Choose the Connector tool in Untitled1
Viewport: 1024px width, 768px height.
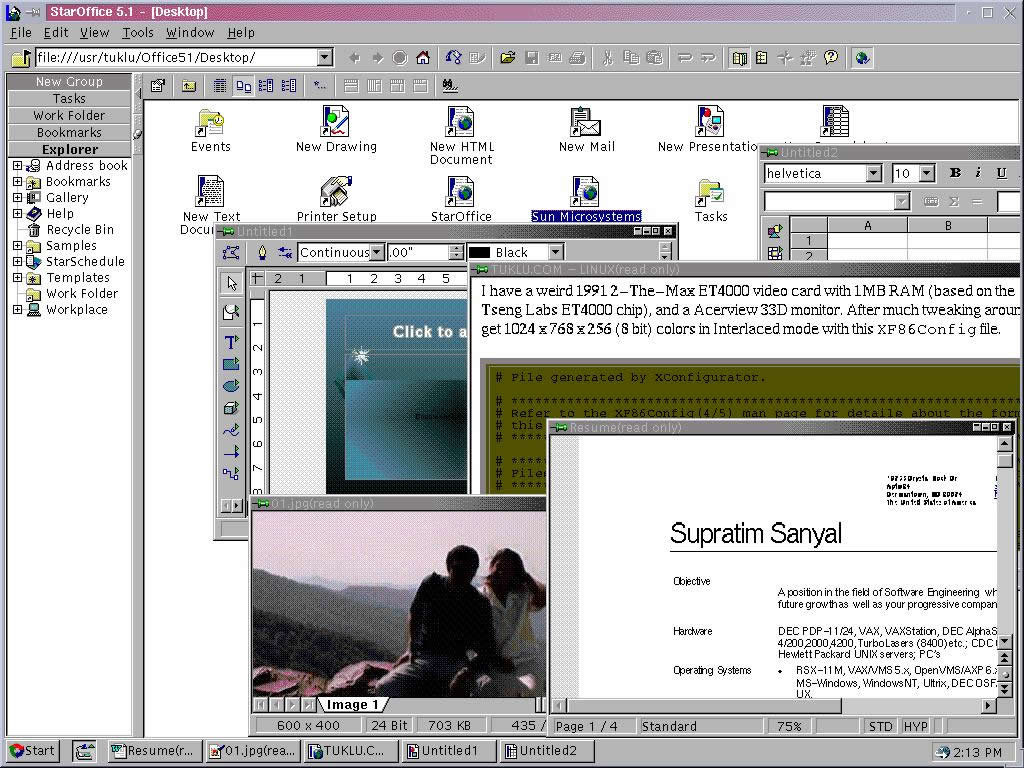(231, 473)
